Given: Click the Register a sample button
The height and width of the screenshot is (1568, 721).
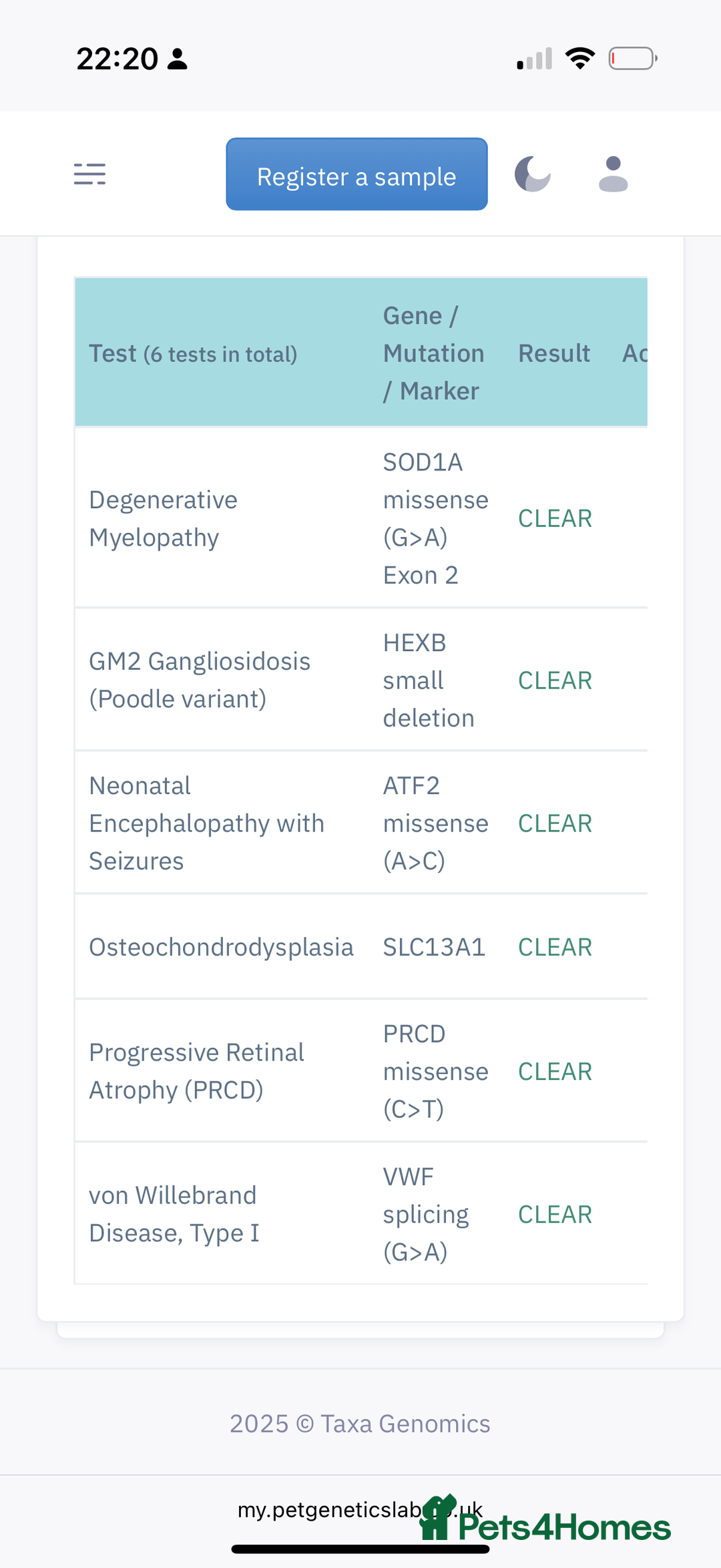Looking at the screenshot, I should [356, 174].
